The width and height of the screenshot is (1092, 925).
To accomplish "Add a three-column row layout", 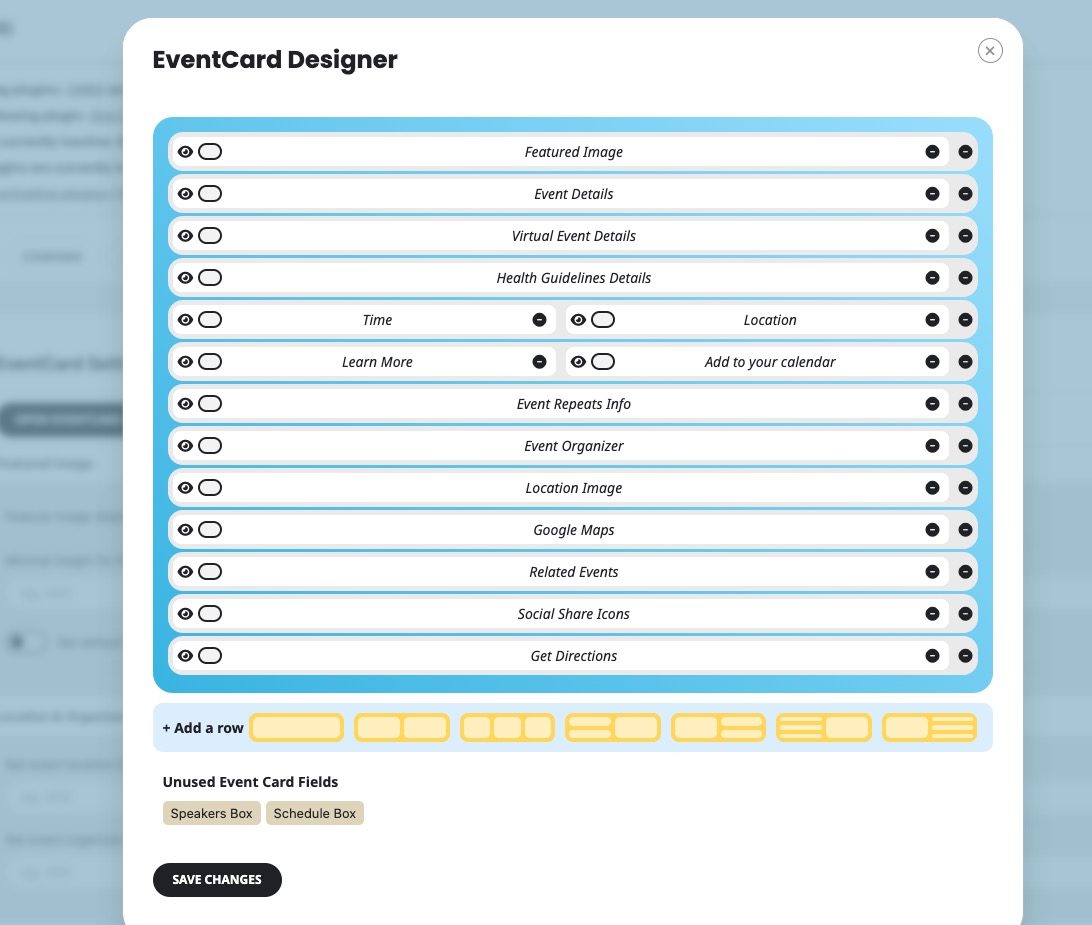I will pos(508,728).
